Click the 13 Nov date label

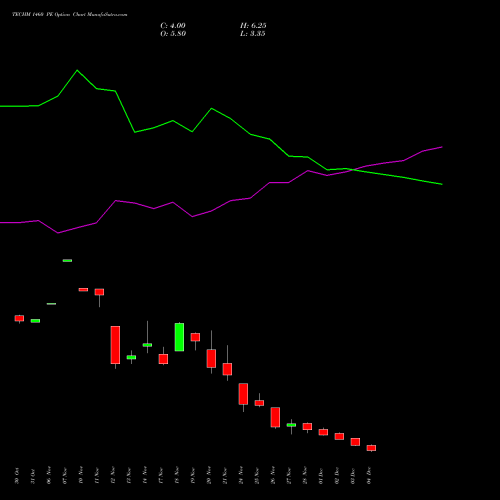click(129, 476)
